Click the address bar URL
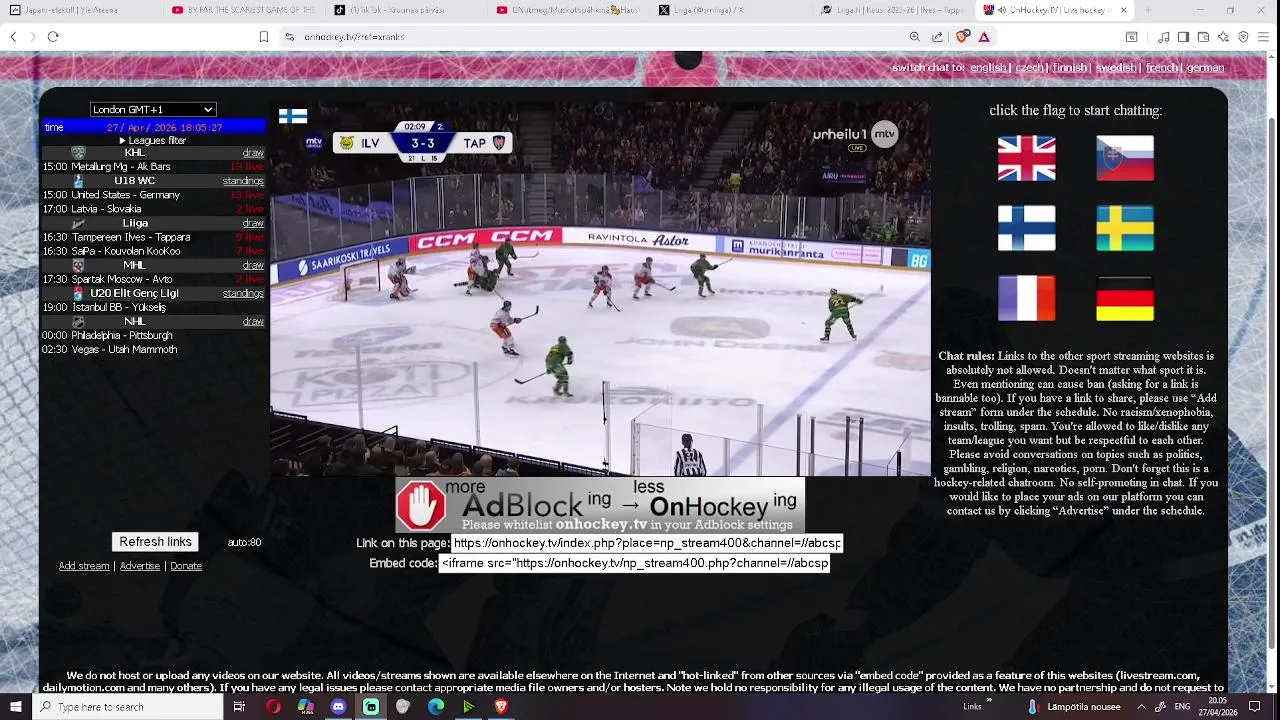1280x720 pixels. [x=354, y=37]
